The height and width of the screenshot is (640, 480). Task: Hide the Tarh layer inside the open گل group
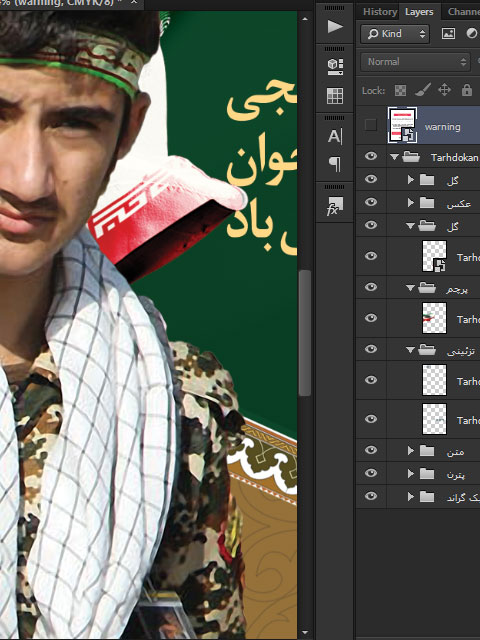click(x=371, y=256)
